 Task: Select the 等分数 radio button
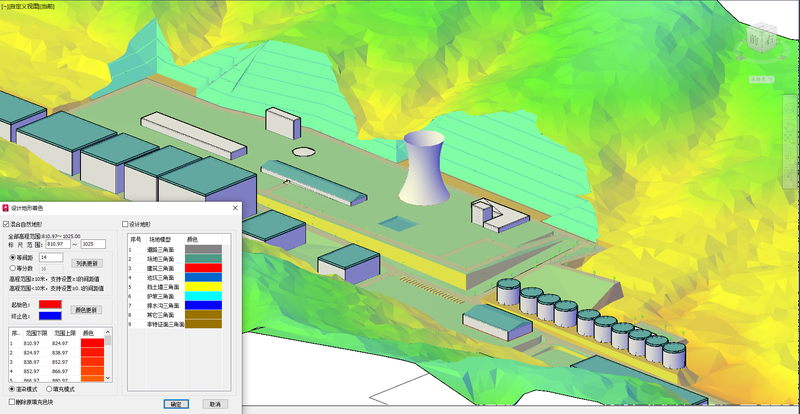tap(12, 268)
